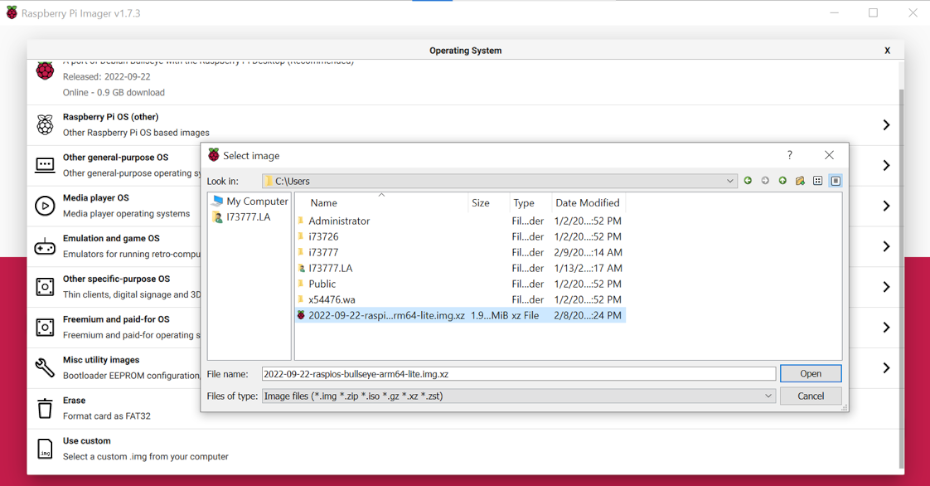Click the Open button
This screenshot has height=486, width=930.
(810, 373)
